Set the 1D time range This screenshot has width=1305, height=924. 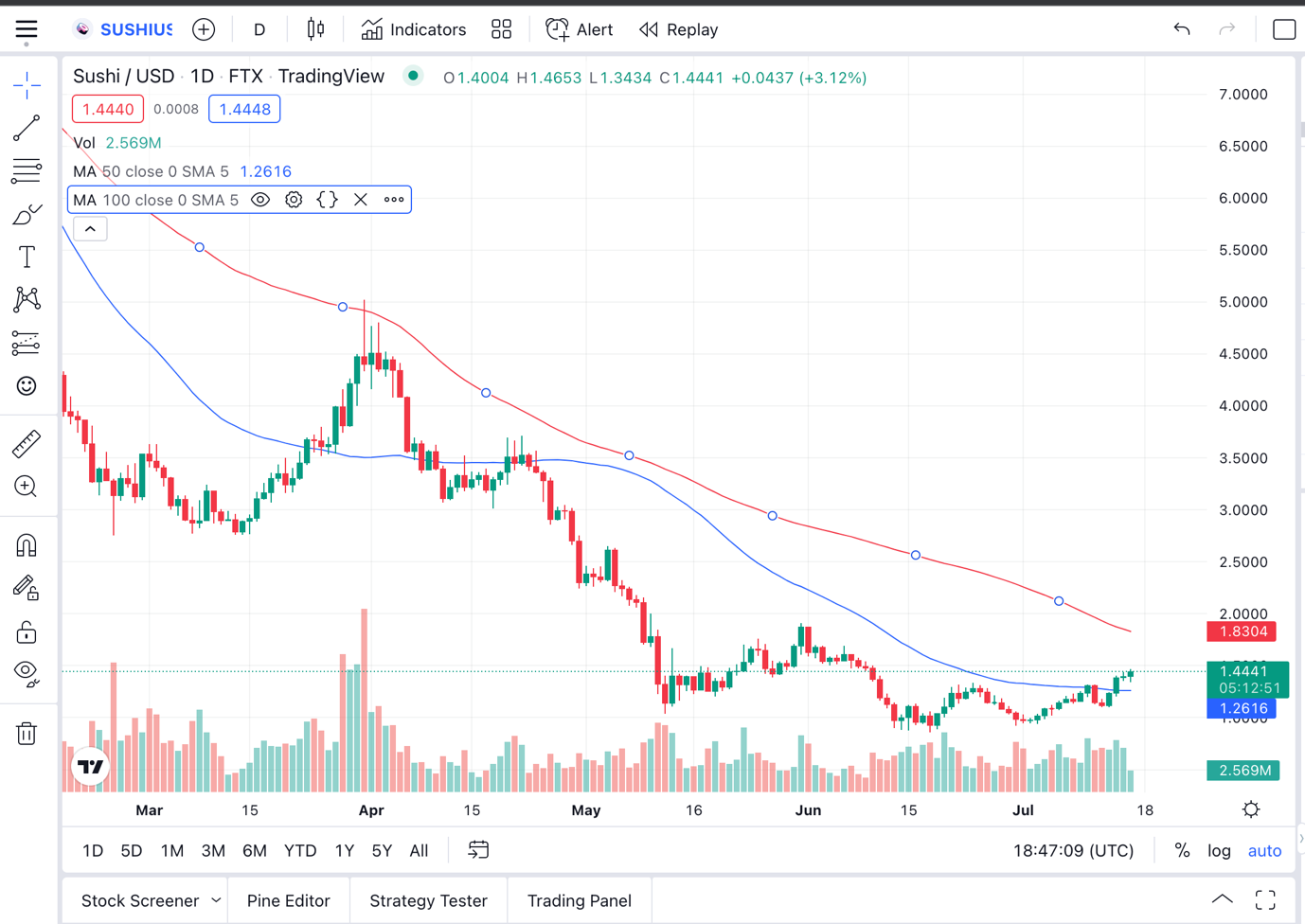click(x=93, y=851)
